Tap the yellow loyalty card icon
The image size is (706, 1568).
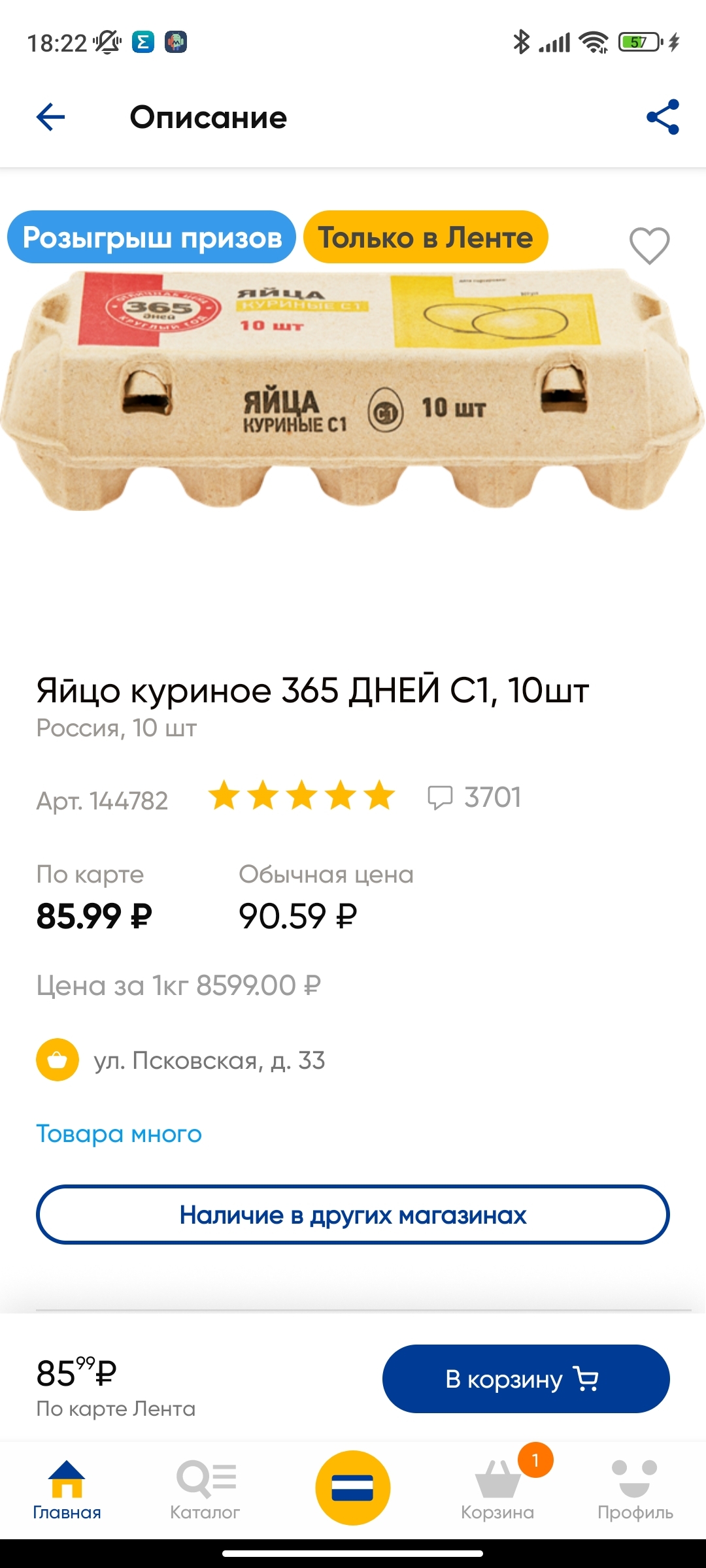click(353, 1488)
